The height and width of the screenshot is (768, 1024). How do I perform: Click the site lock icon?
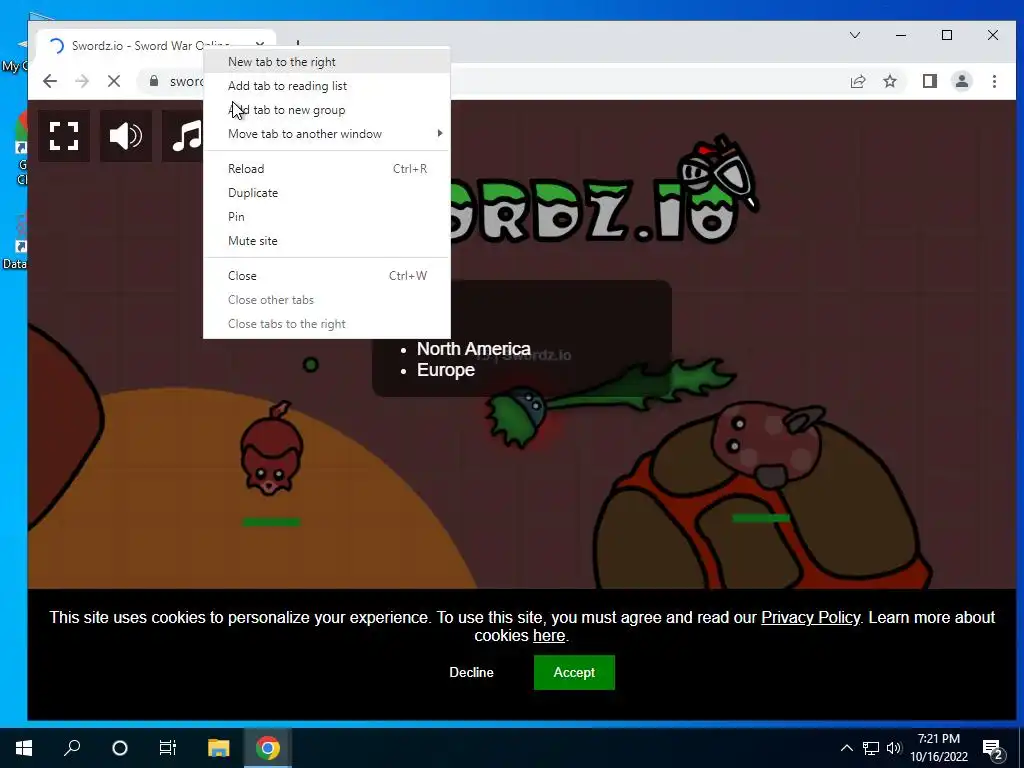(154, 81)
